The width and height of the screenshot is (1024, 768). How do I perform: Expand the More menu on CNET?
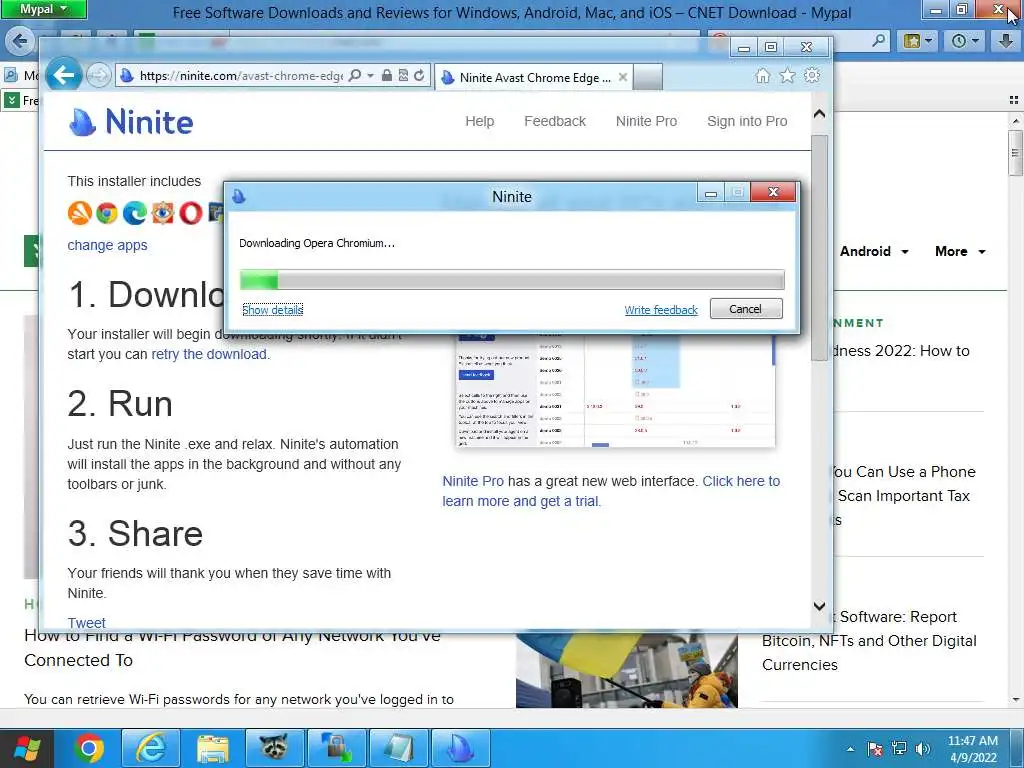(960, 251)
